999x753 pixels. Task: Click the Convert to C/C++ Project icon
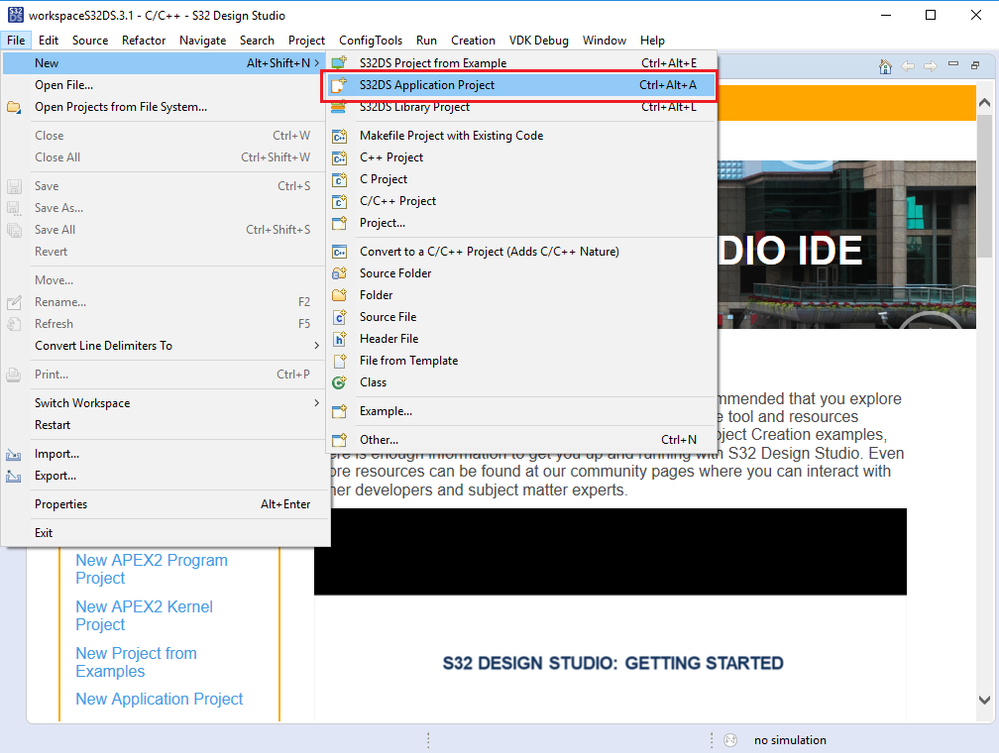(340, 252)
